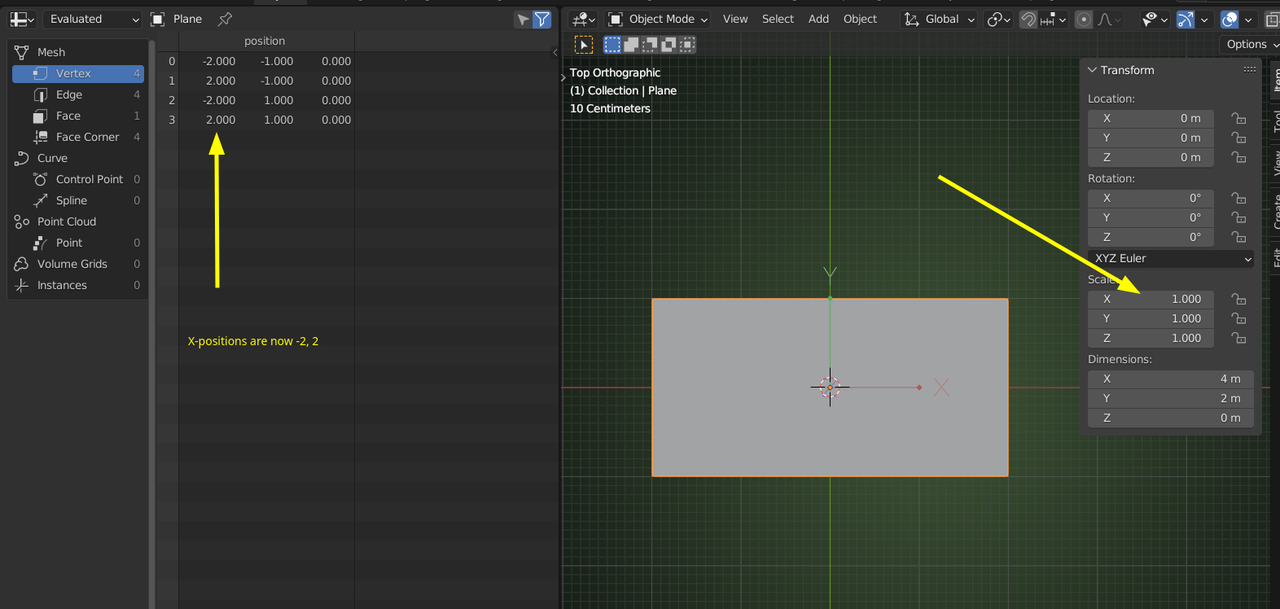Image resolution: width=1280 pixels, height=609 pixels.
Task: Open the spreadsheet editor type menu
Action: click(x=22, y=19)
